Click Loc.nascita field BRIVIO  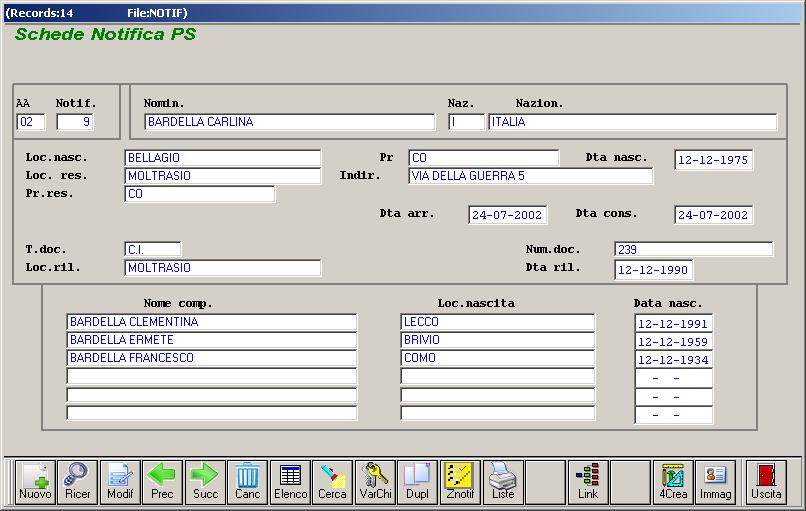(498, 340)
